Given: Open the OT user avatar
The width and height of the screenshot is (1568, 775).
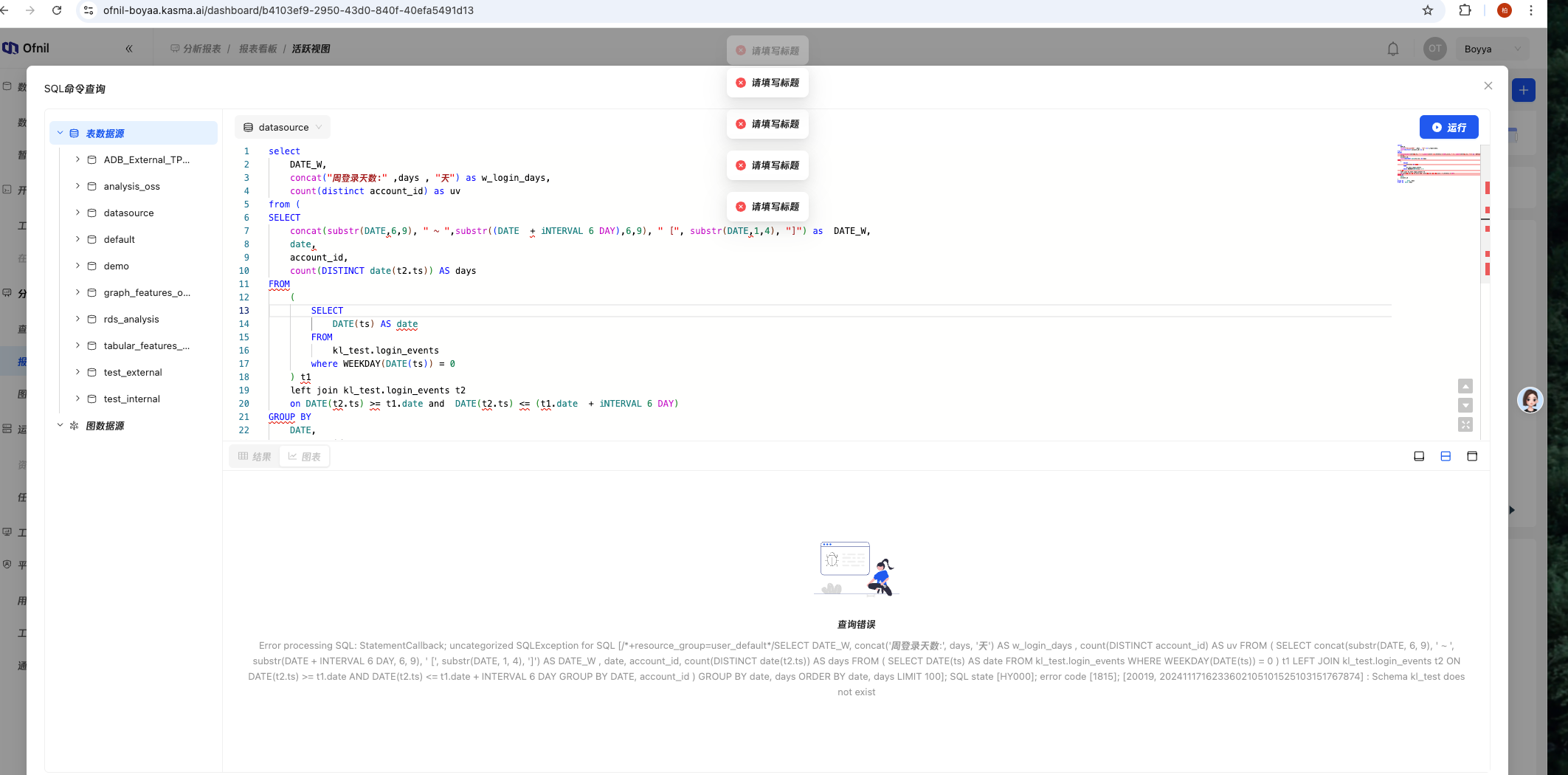Looking at the screenshot, I should tap(1434, 49).
